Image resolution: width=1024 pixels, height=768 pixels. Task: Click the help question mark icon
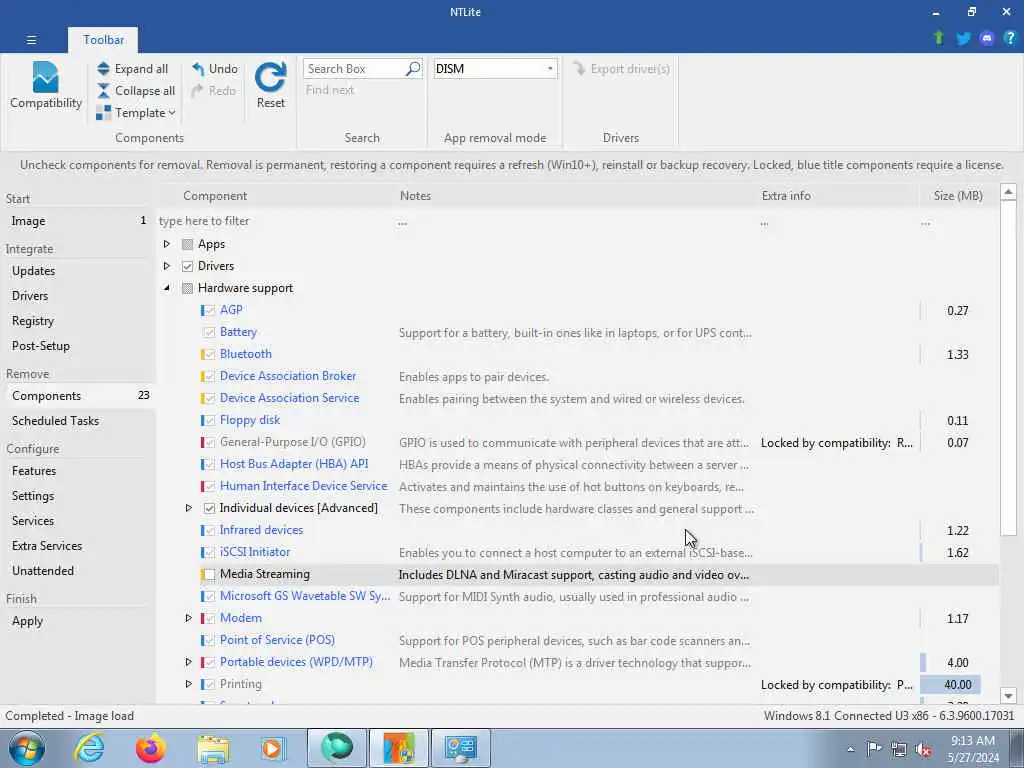point(1010,39)
